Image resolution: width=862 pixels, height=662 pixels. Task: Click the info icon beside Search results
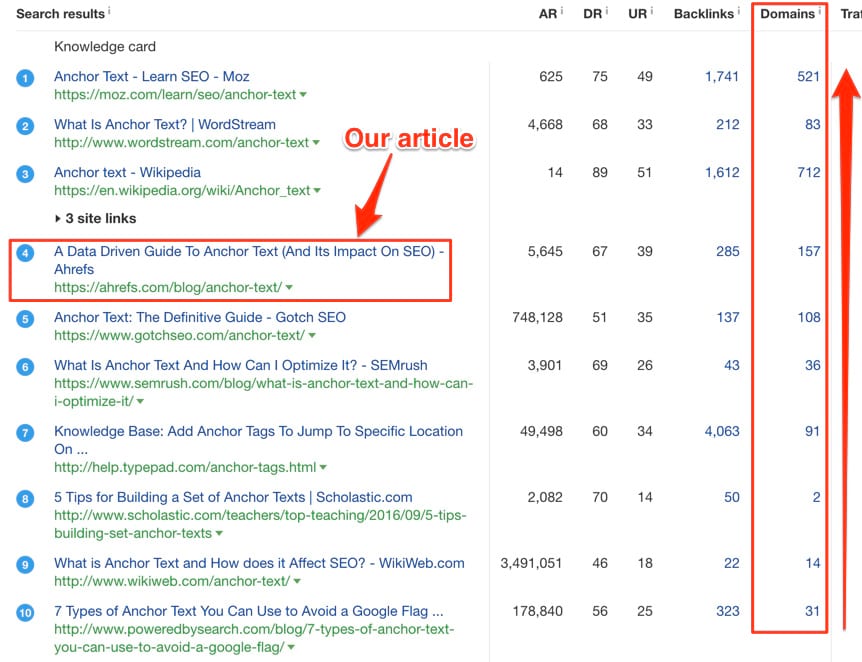(109, 11)
